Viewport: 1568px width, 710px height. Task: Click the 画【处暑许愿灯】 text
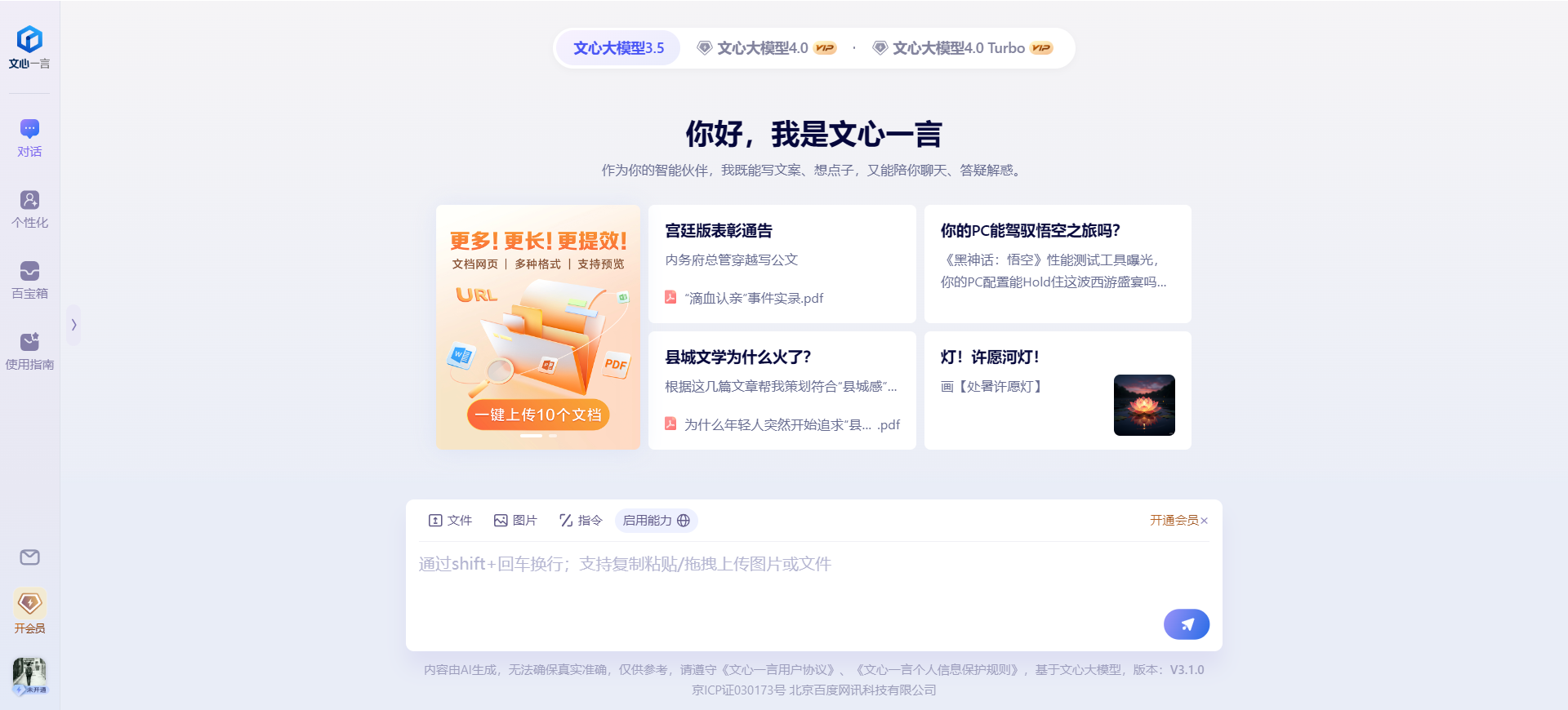point(992,386)
